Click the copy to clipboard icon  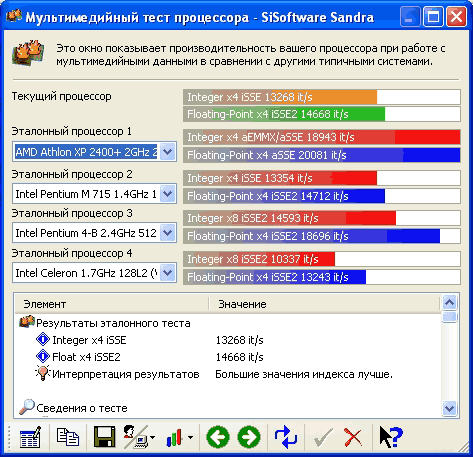tap(68, 437)
